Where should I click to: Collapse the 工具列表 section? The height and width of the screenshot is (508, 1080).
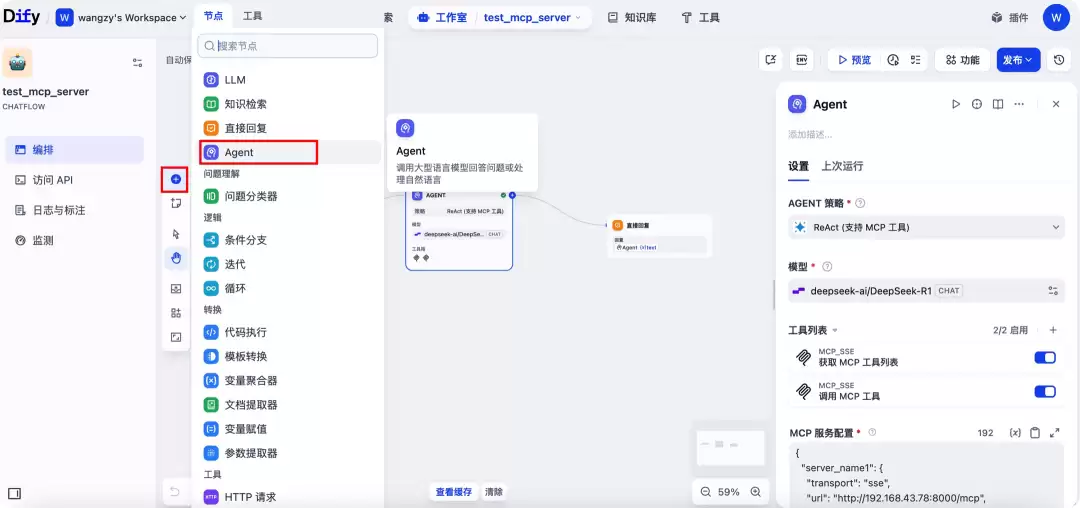813,330
